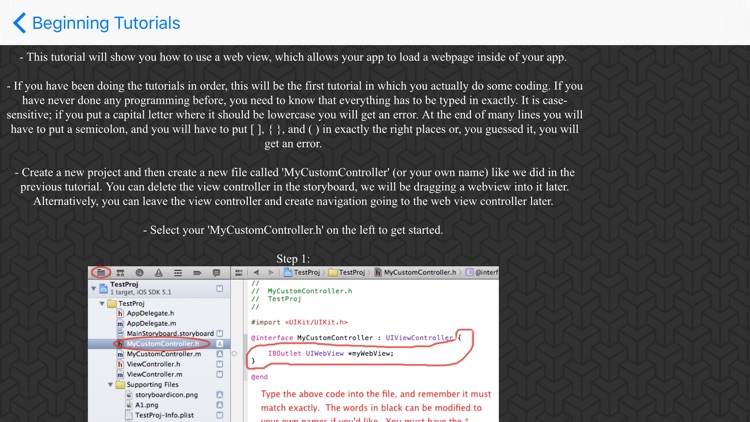The image size is (750, 422).
Task: Click the m file icon of ViewController.m
Action: [x=121, y=374]
